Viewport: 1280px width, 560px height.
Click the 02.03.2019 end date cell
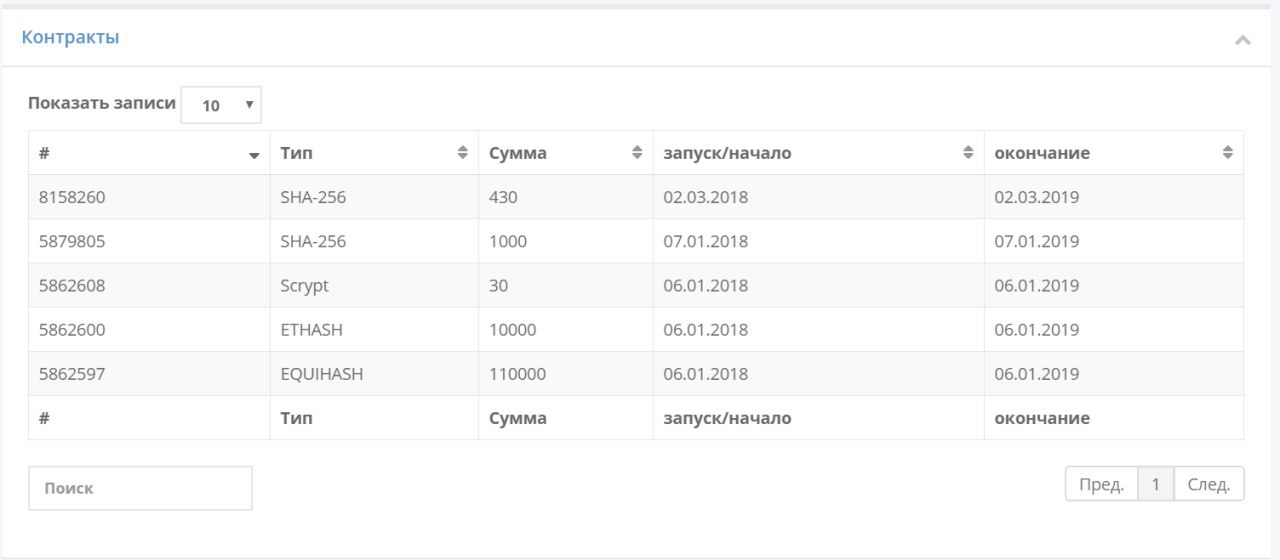1114,197
